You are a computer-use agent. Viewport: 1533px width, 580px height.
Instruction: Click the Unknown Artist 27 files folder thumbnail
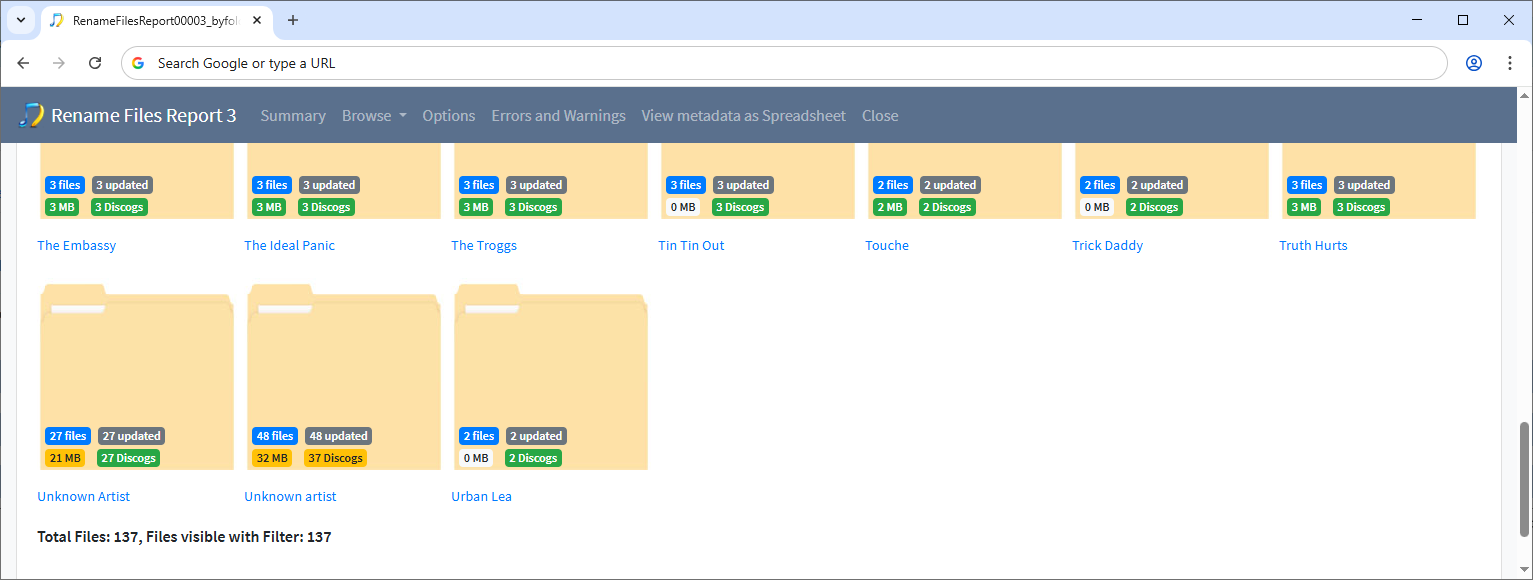pos(137,377)
